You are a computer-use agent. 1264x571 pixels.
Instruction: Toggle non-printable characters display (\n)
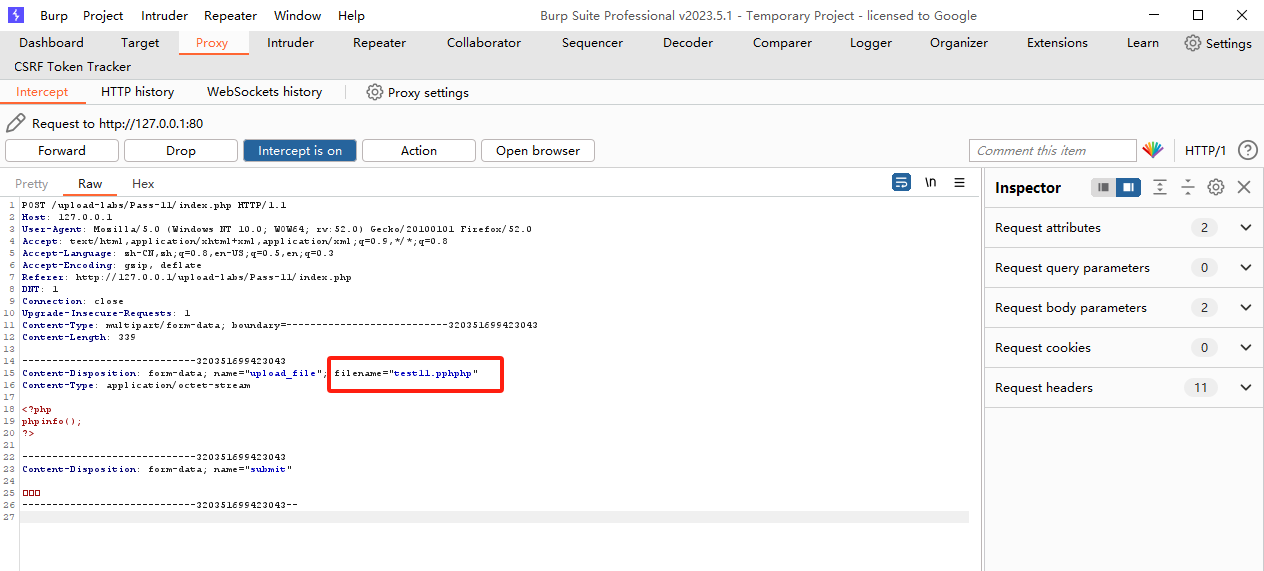(930, 182)
